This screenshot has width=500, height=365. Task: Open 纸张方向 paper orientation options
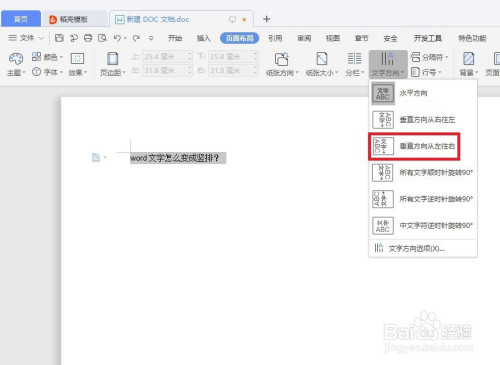(282, 64)
